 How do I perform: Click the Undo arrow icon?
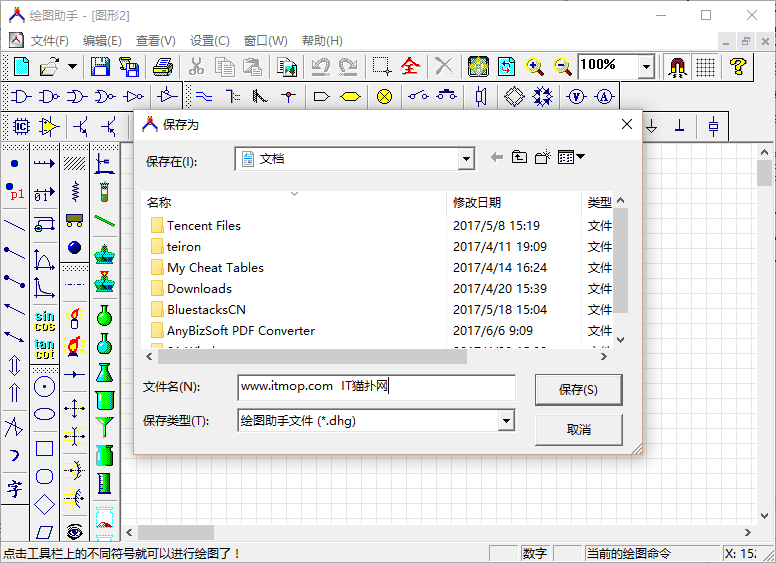pyautogui.click(x=320, y=66)
